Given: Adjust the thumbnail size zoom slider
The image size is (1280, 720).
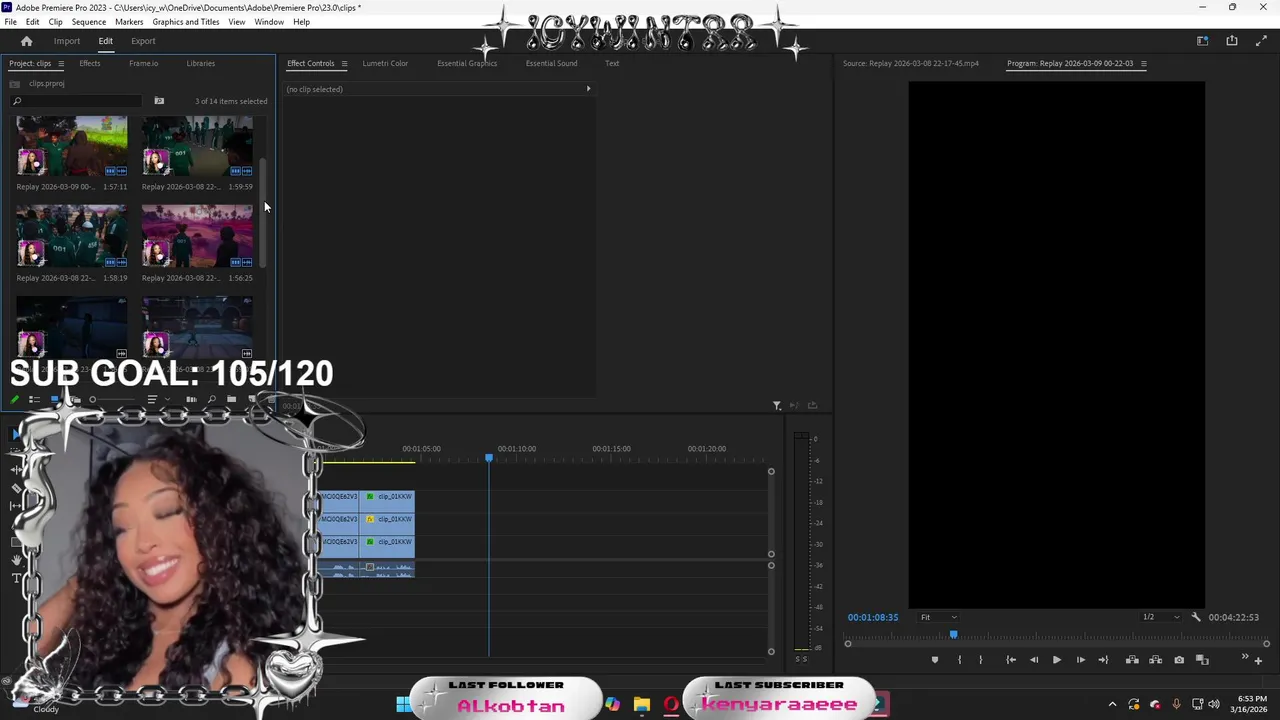Looking at the screenshot, I should click(x=113, y=400).
